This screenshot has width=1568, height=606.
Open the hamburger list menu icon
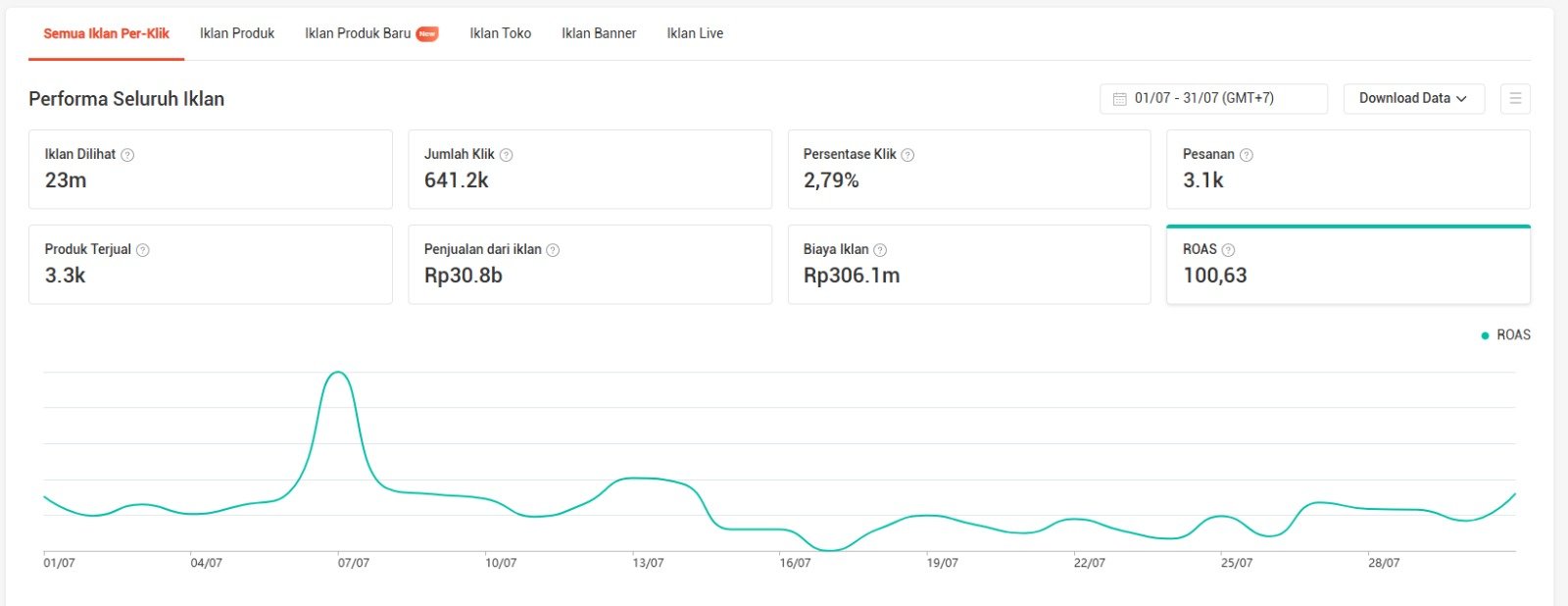[x=1514, y=98]
